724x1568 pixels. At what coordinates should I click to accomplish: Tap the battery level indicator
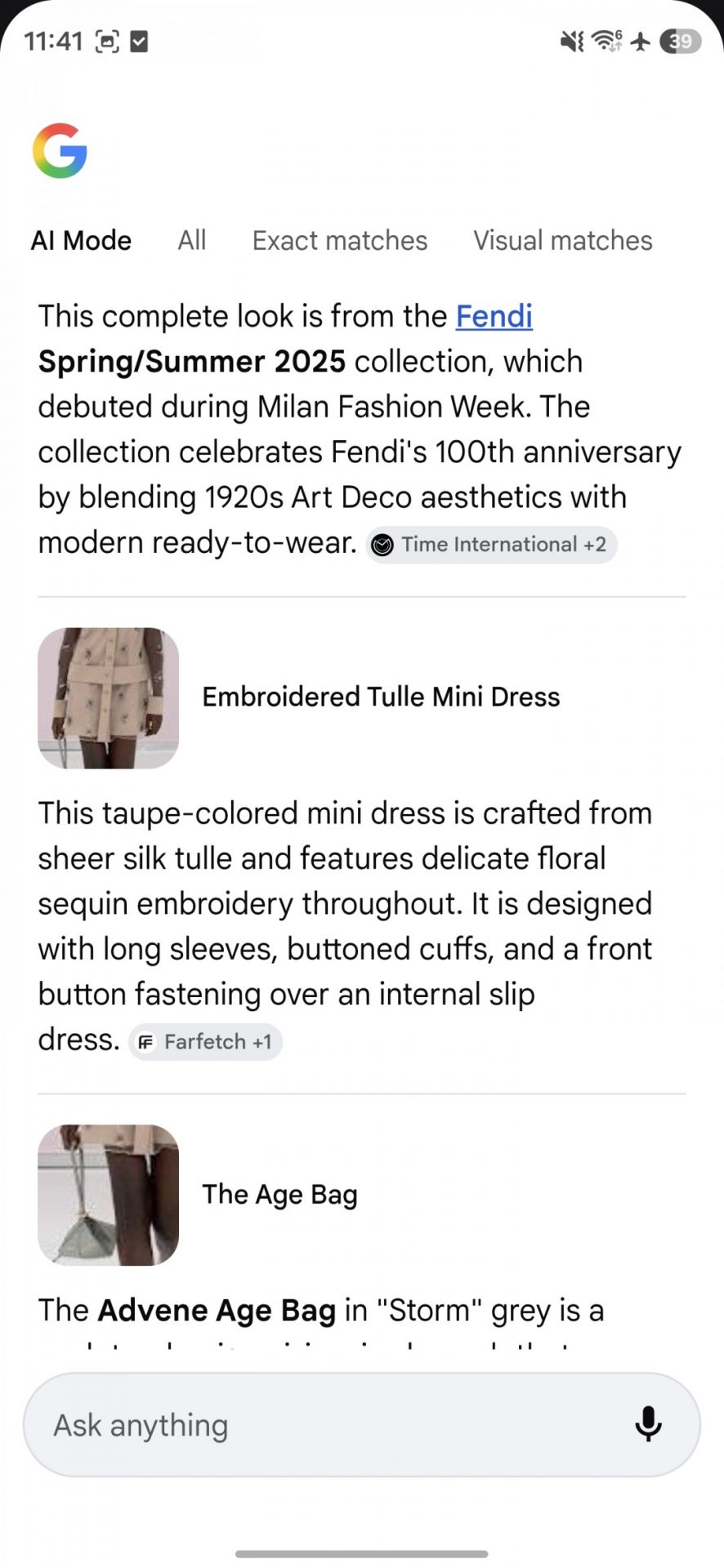coord(680,41)
